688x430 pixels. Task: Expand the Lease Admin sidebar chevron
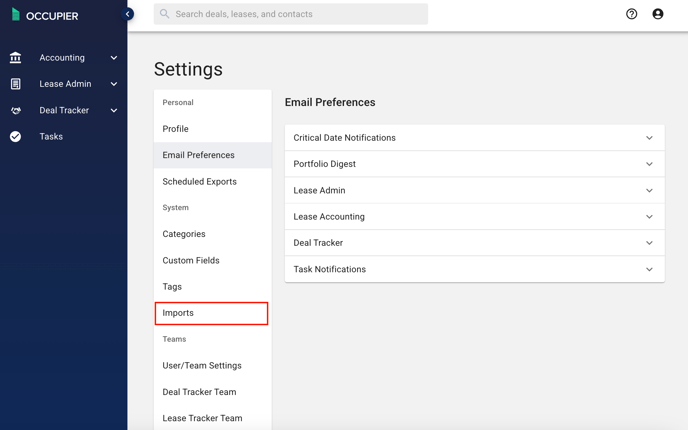(x=114, y=84)
